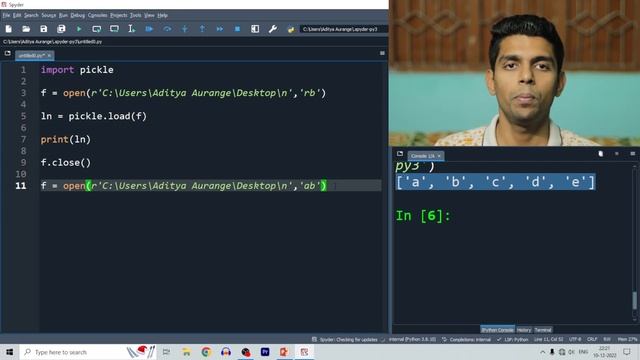Start debugging the file
Viewport: 640px width, 360px height.
(x=149, y=29)
